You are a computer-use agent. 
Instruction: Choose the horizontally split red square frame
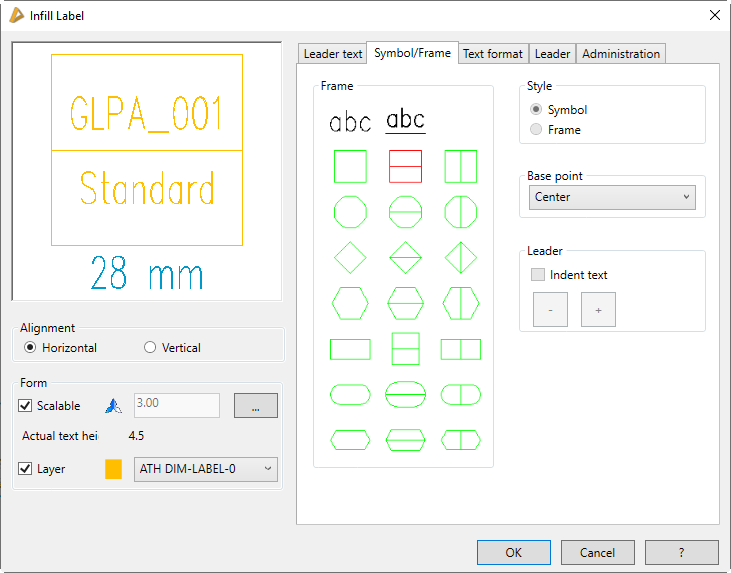(x=405, y=166)
